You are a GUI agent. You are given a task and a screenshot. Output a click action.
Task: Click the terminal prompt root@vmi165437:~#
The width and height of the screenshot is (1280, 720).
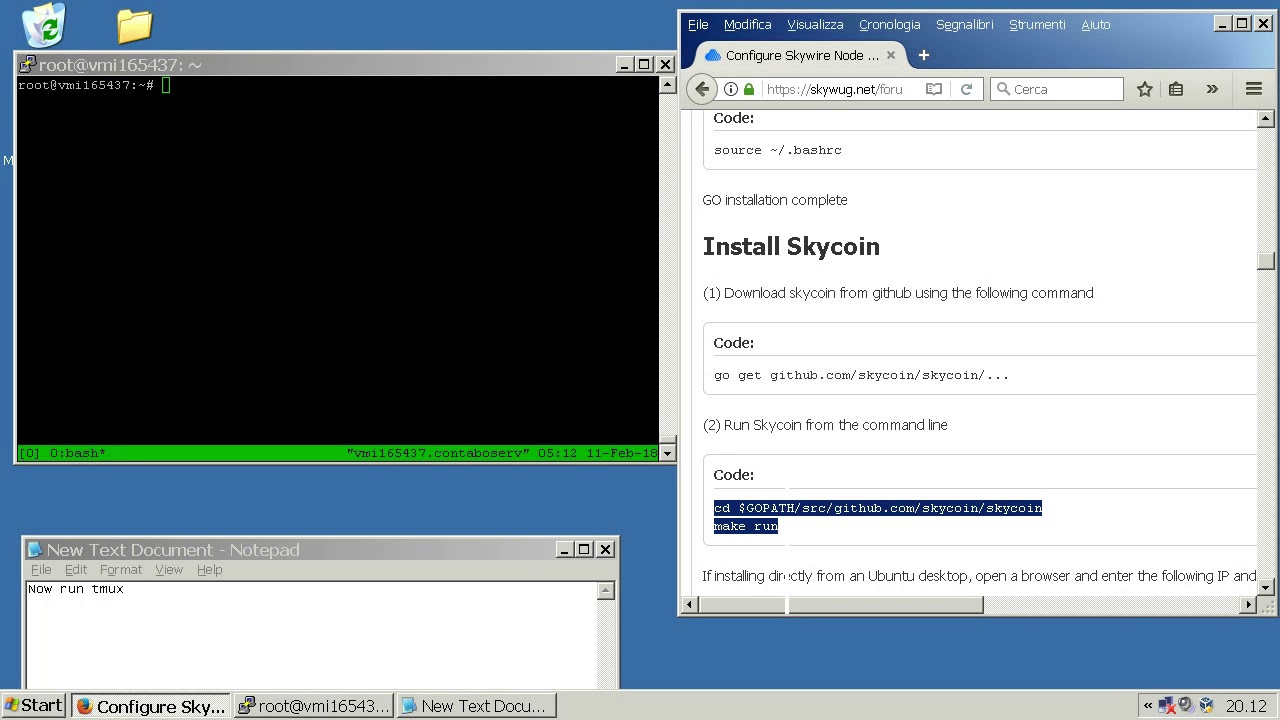86,85
